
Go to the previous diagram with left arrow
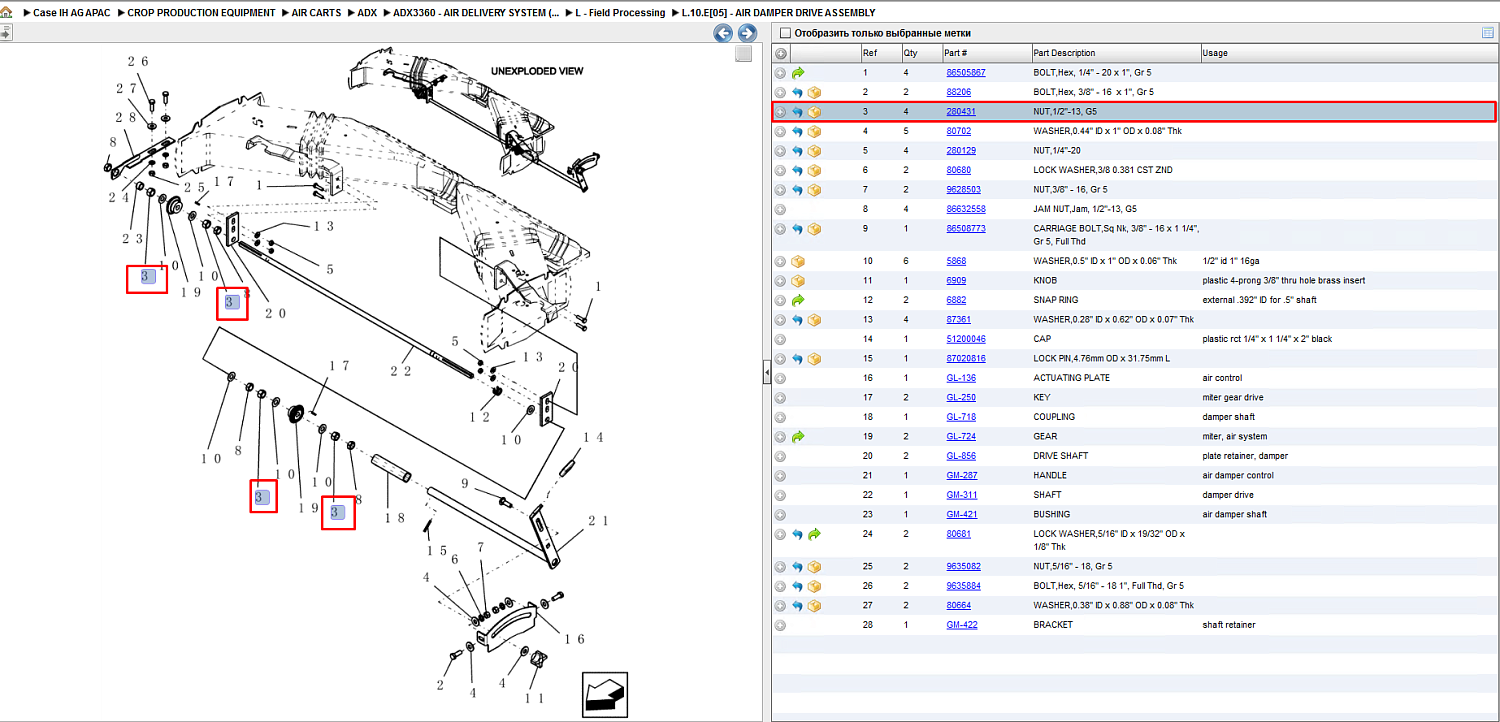click(722, 33)
